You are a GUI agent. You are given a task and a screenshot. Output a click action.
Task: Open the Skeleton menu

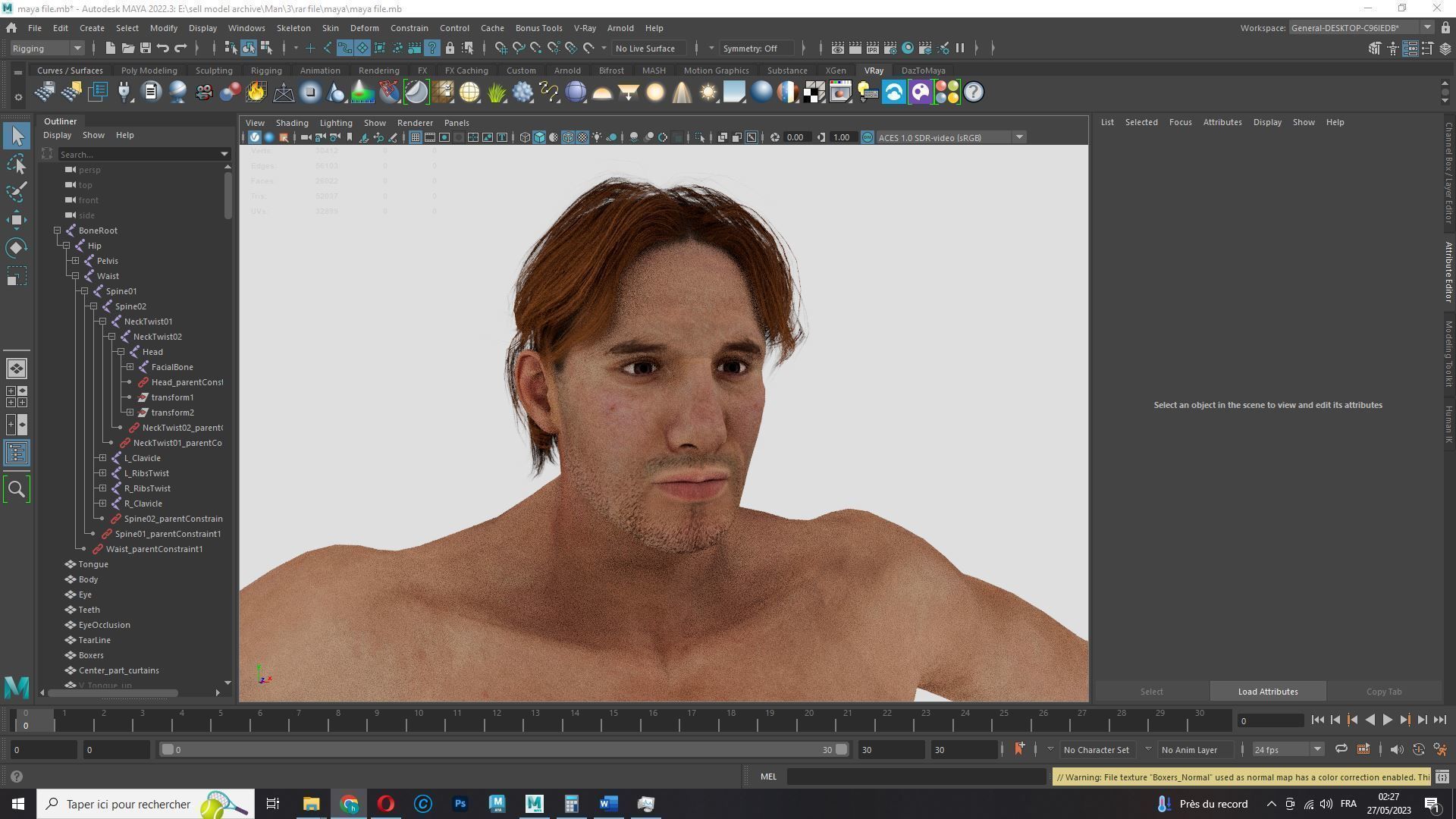coord(293,28)
